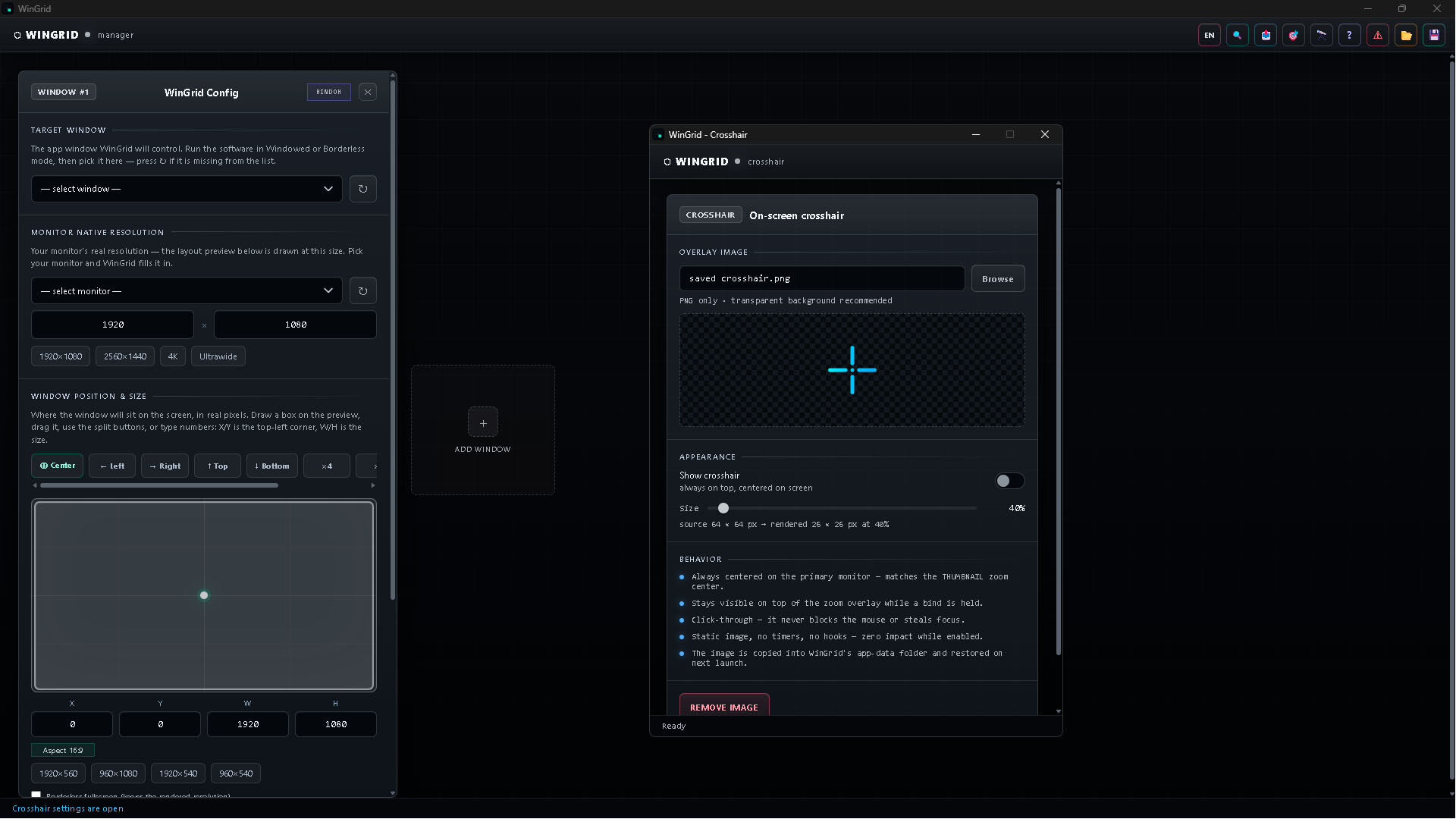Switch language with the EN button
The image size is (1456, 819).
coord(1210,36)
